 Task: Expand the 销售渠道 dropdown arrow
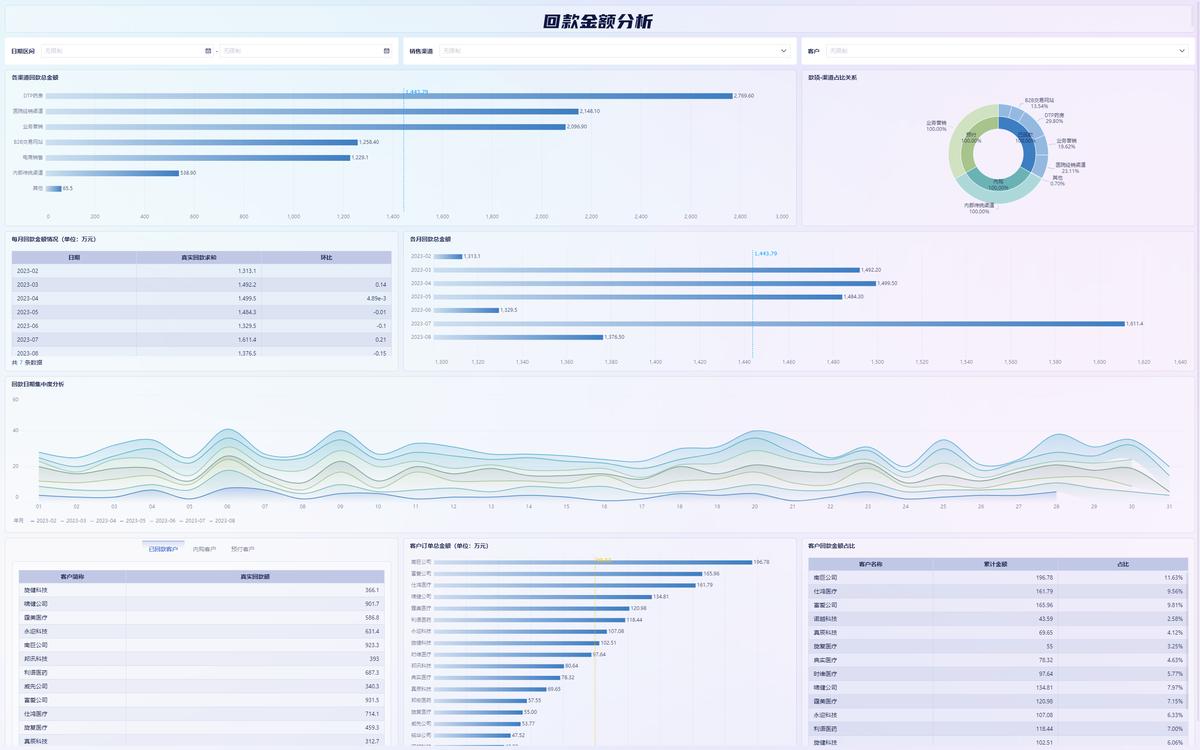(783, 50)
